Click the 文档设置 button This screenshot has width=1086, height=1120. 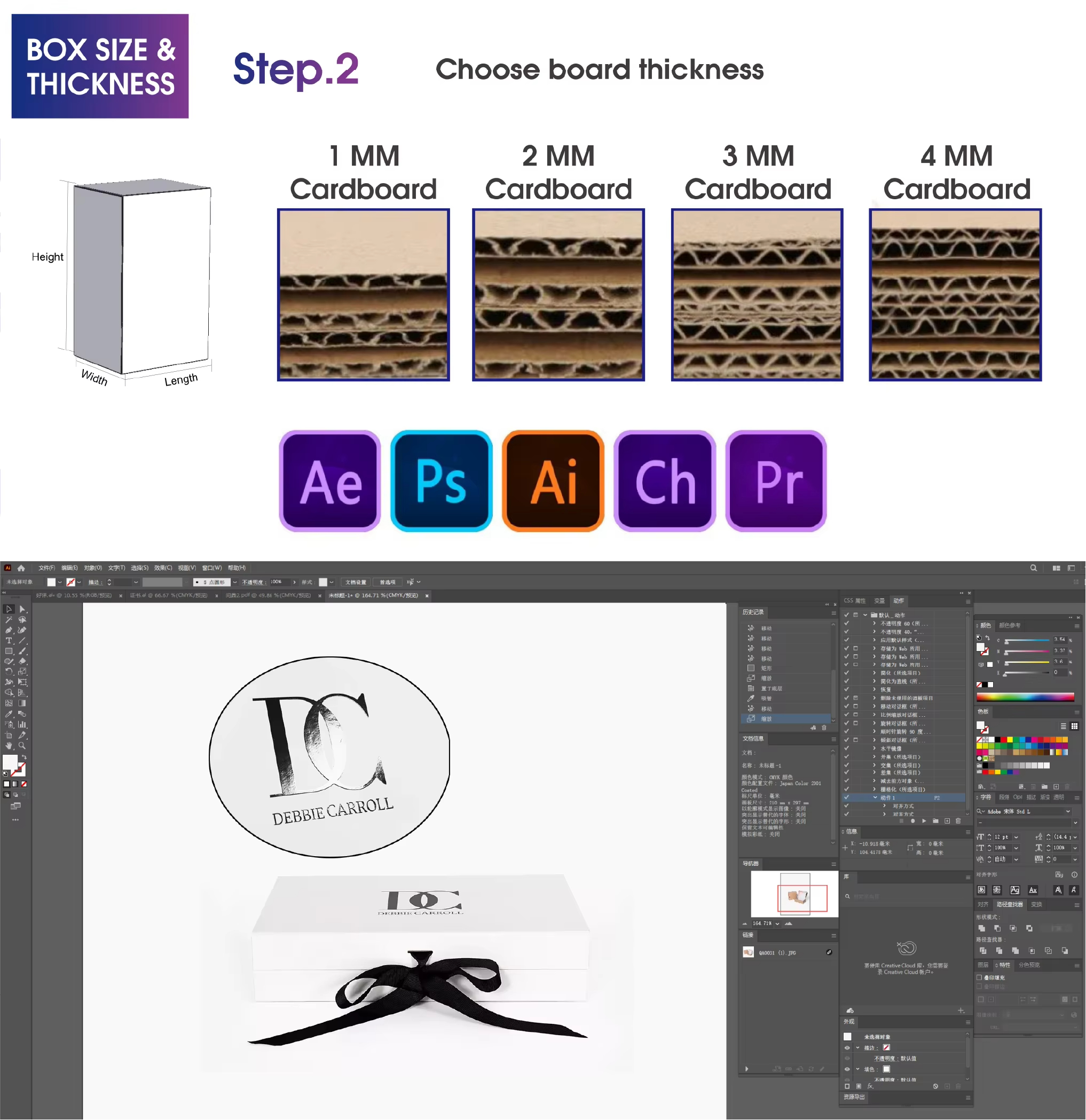pyautogui.click(x=356, y=582)
